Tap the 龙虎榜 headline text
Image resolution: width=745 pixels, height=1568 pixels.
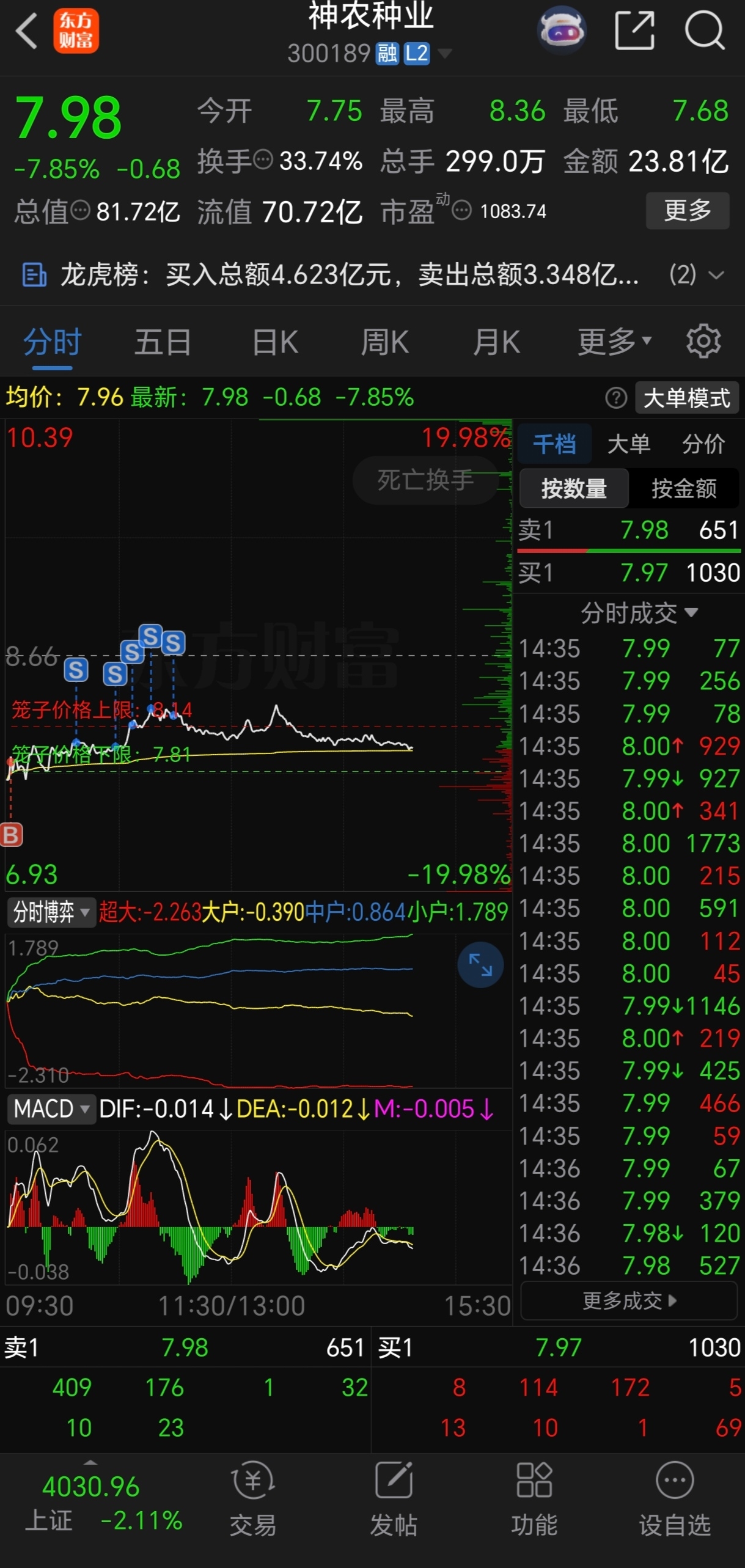350,275
